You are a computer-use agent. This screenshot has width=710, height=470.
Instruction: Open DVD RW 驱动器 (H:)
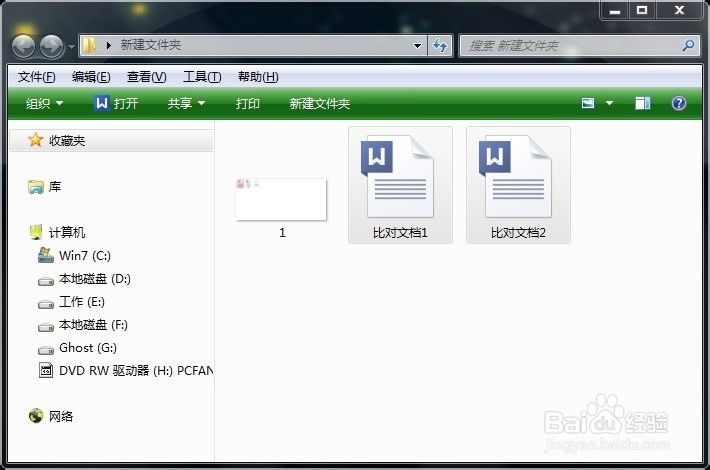135,371
